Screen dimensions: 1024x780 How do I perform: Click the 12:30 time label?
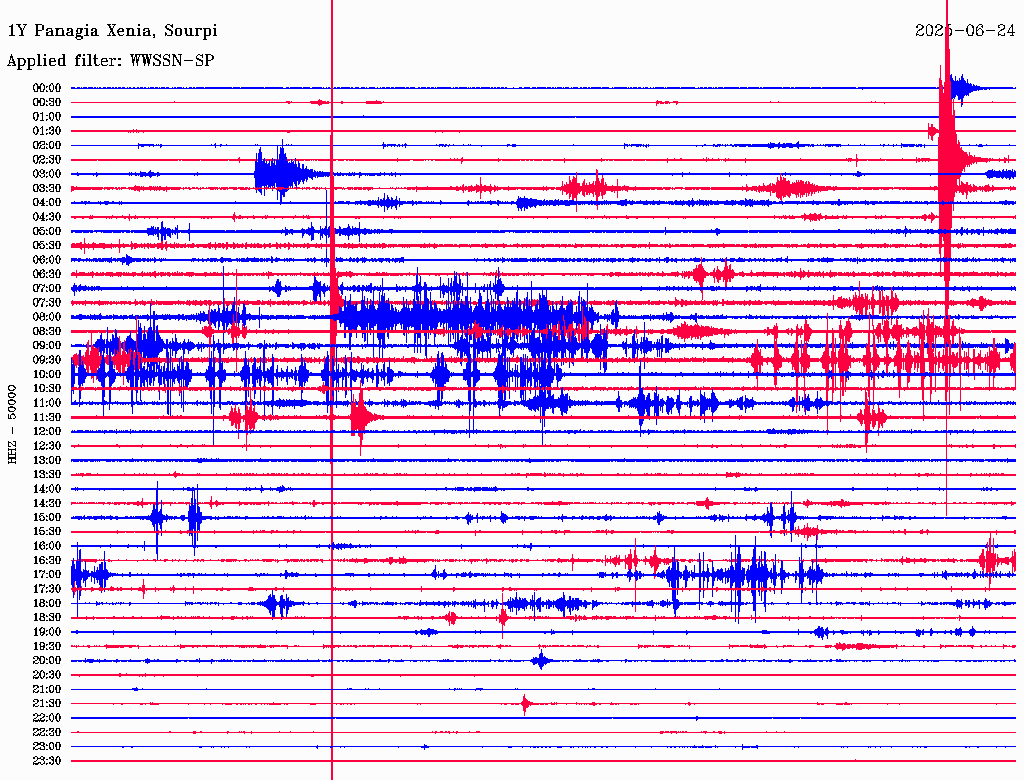coord(47,446)
